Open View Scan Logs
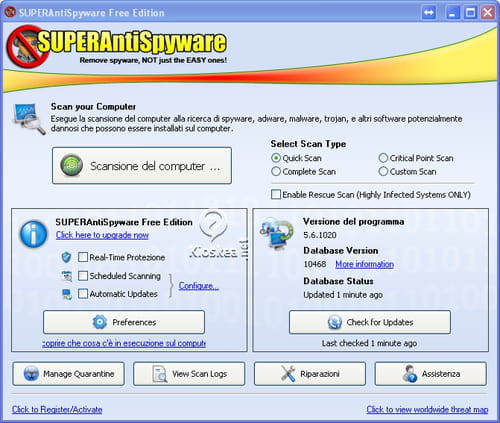Viewport: 500px width, 423px height. (189, 374)
